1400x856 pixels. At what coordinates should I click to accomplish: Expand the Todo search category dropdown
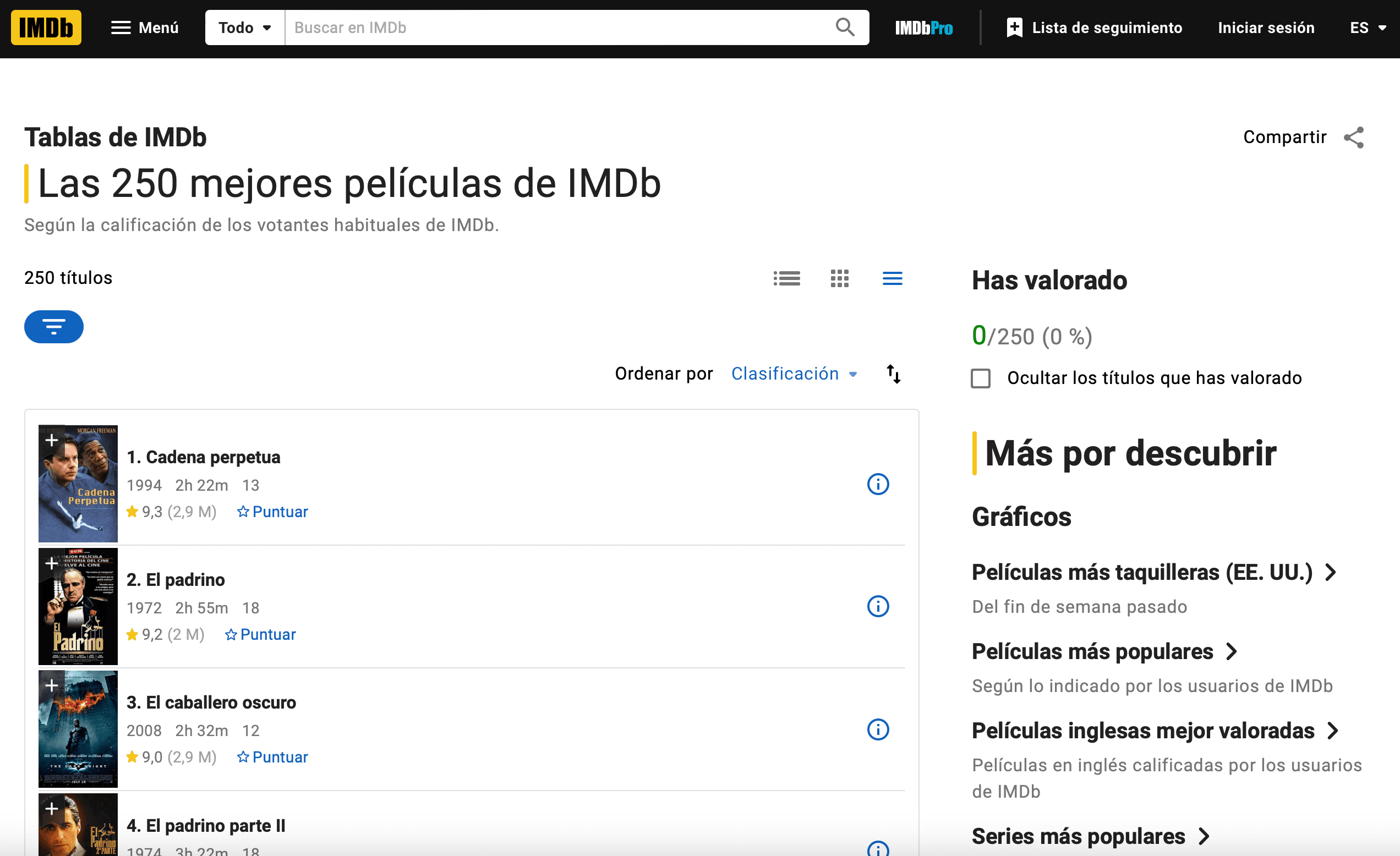(x=244, y=28)
